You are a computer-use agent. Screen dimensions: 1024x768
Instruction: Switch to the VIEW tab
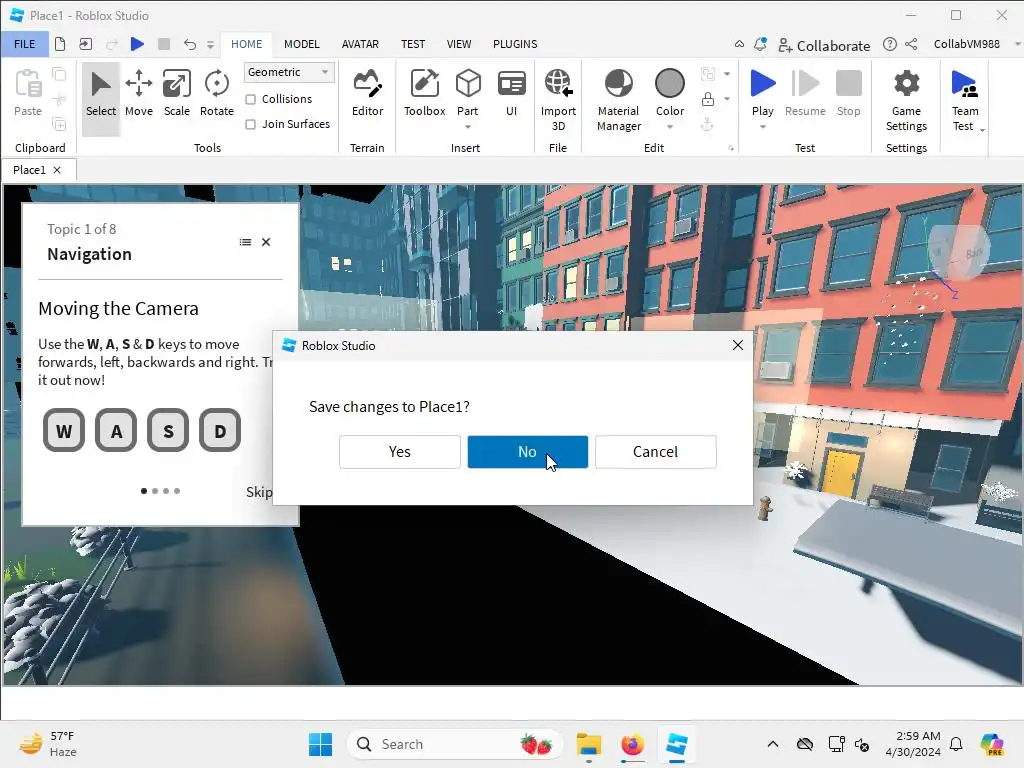458,44
